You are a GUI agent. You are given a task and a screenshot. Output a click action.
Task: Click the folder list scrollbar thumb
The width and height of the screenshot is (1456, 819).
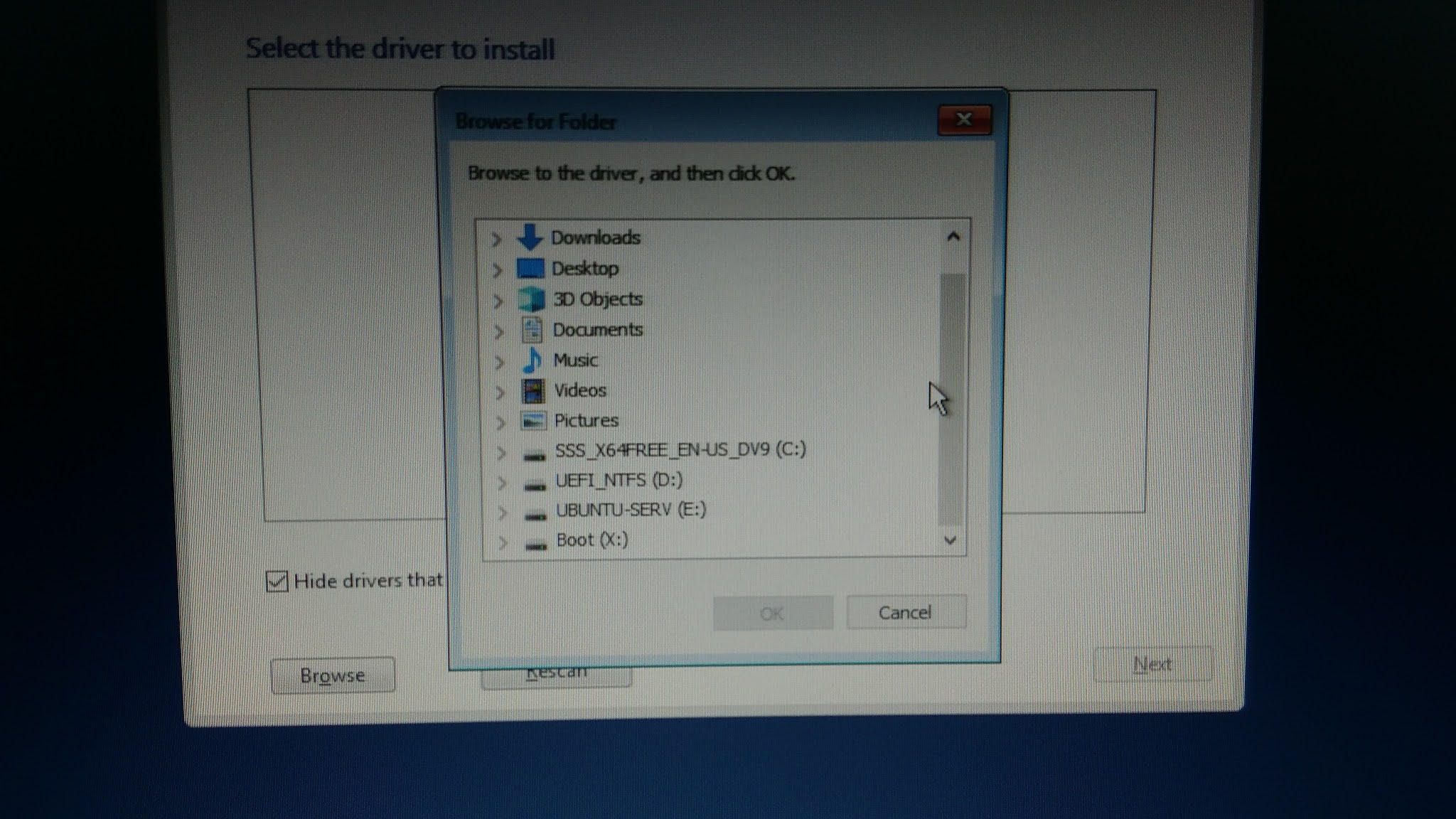click(x=951, y=398)
